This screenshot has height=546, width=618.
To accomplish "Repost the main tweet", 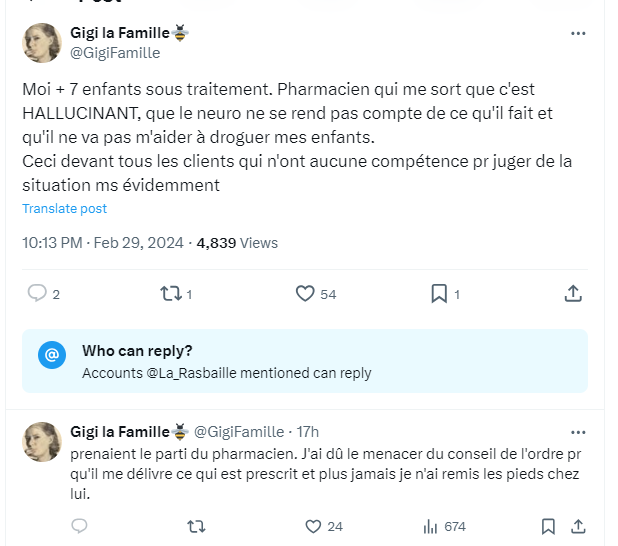I will click(x=170, y=293).
